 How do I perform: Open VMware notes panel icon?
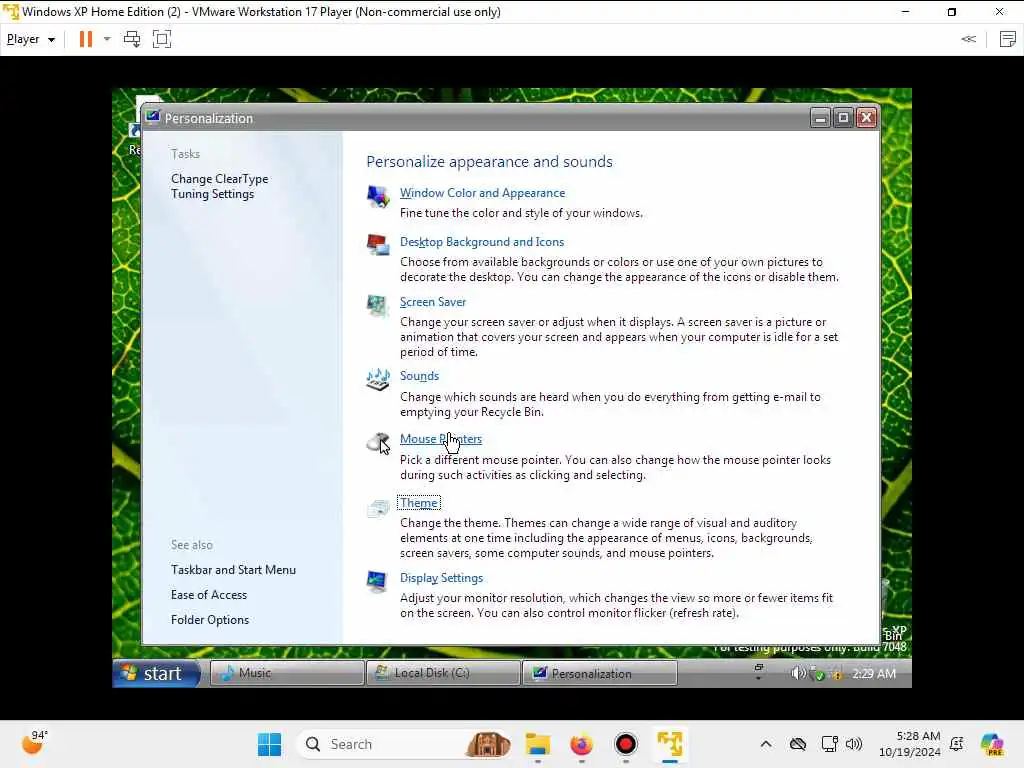1008,39
